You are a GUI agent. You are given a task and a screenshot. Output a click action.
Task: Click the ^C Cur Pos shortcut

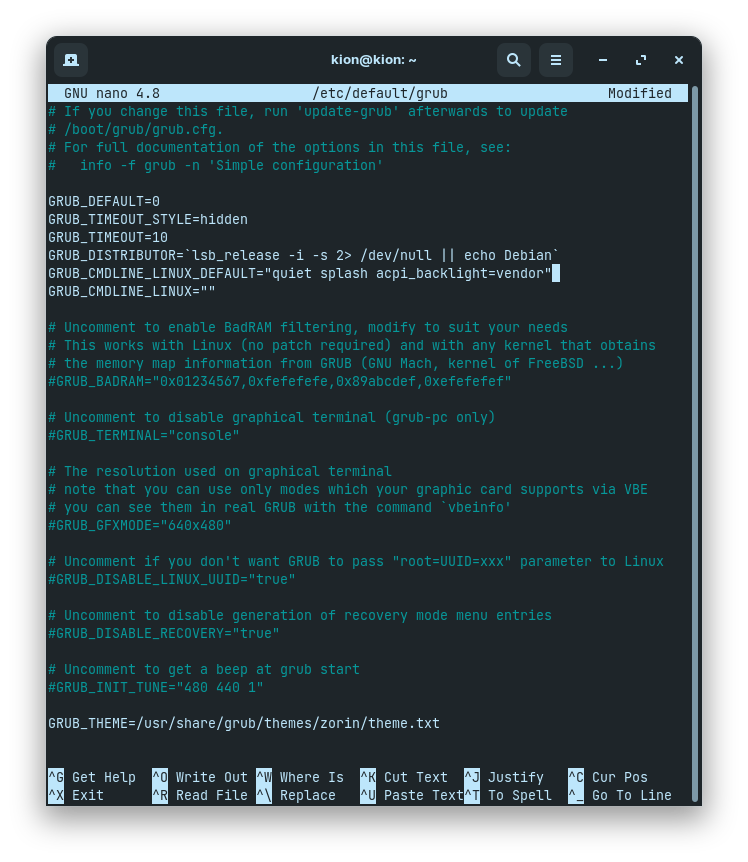coord(608,777)
